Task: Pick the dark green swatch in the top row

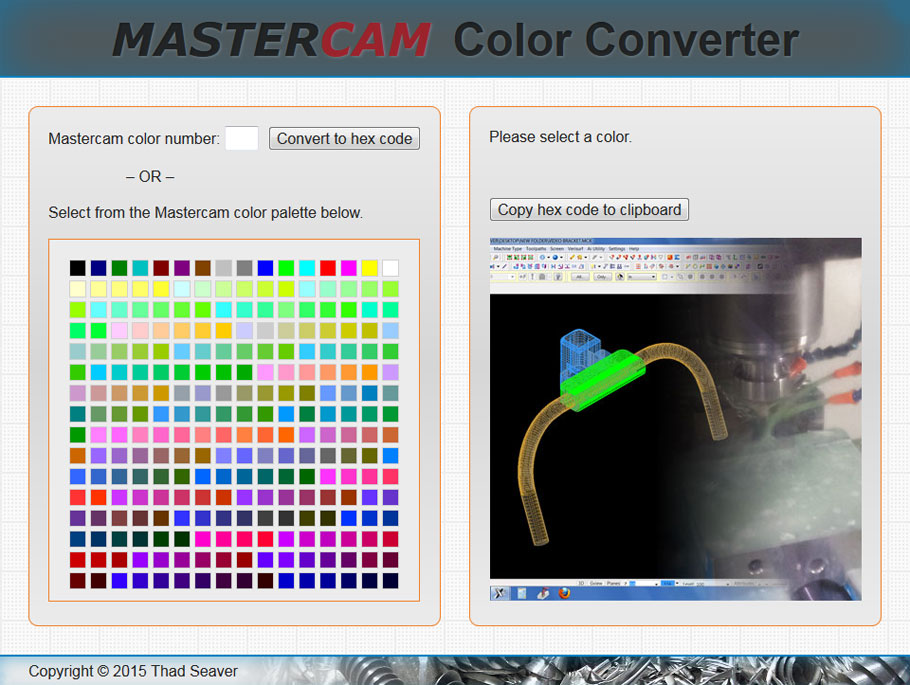Action: point(119,268)
